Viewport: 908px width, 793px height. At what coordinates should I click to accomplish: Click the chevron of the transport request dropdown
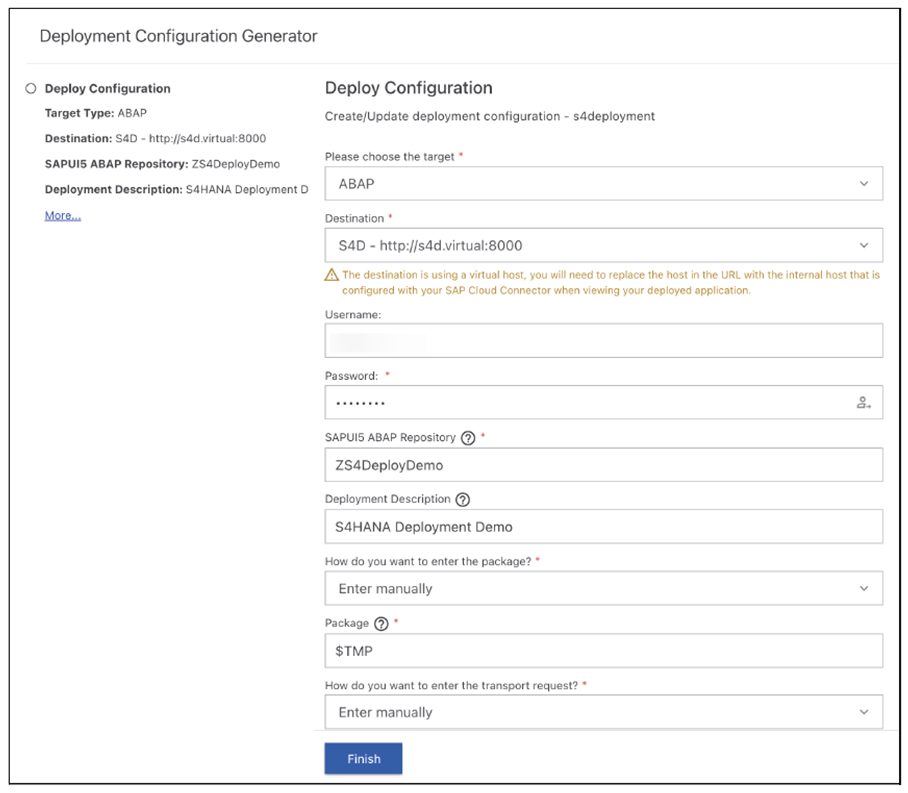[863, 712]
